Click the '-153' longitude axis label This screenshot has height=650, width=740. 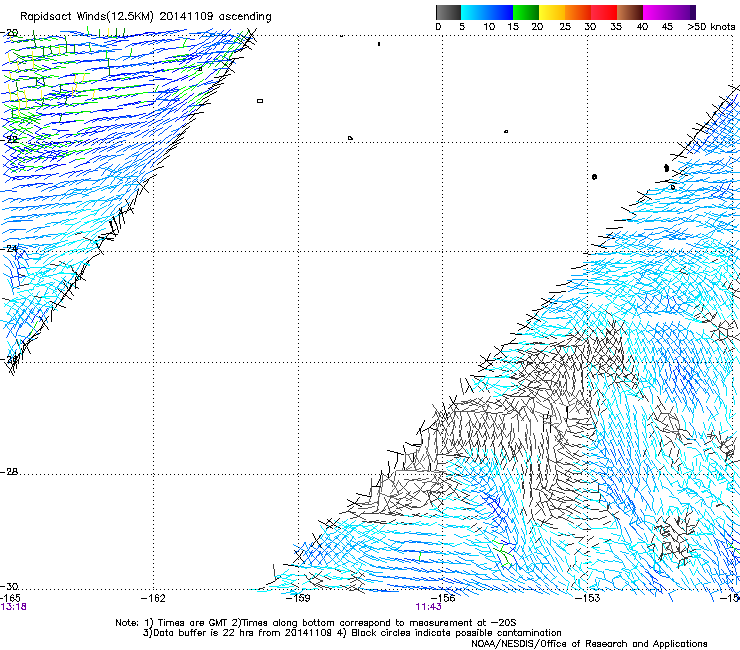pos(588,598)
